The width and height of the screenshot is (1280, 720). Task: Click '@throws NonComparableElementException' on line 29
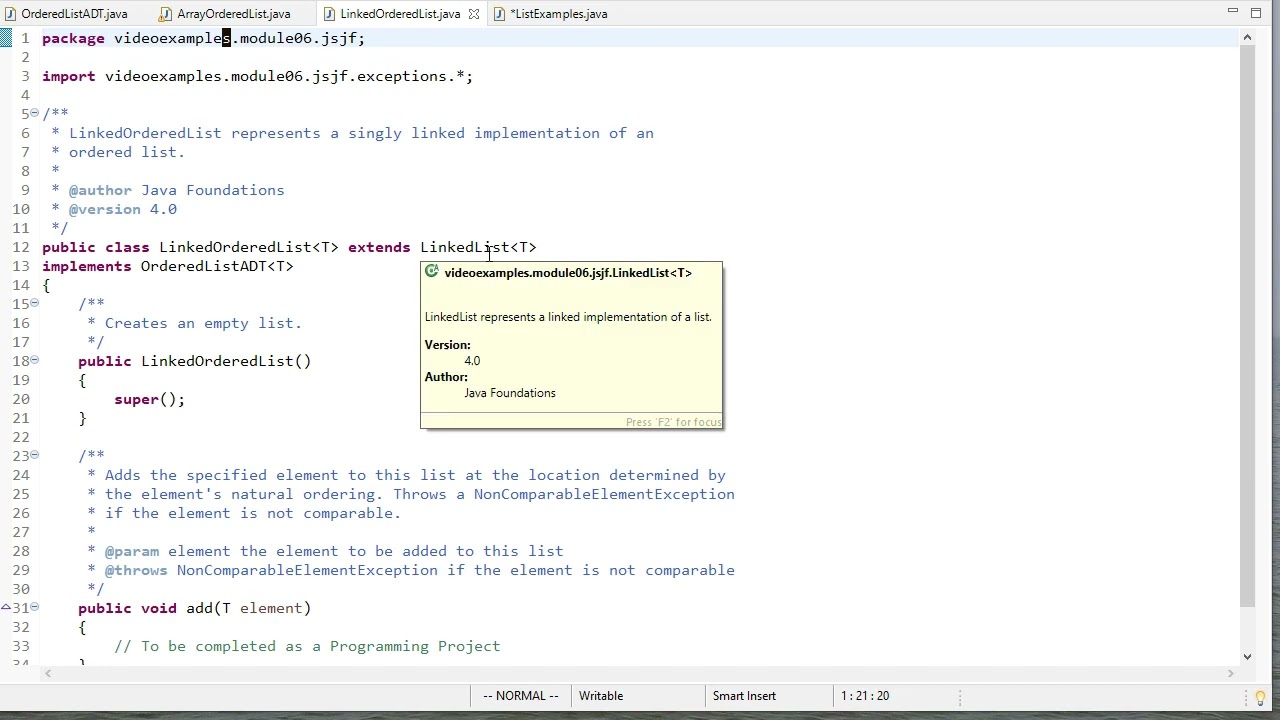[x=271, y=570]
